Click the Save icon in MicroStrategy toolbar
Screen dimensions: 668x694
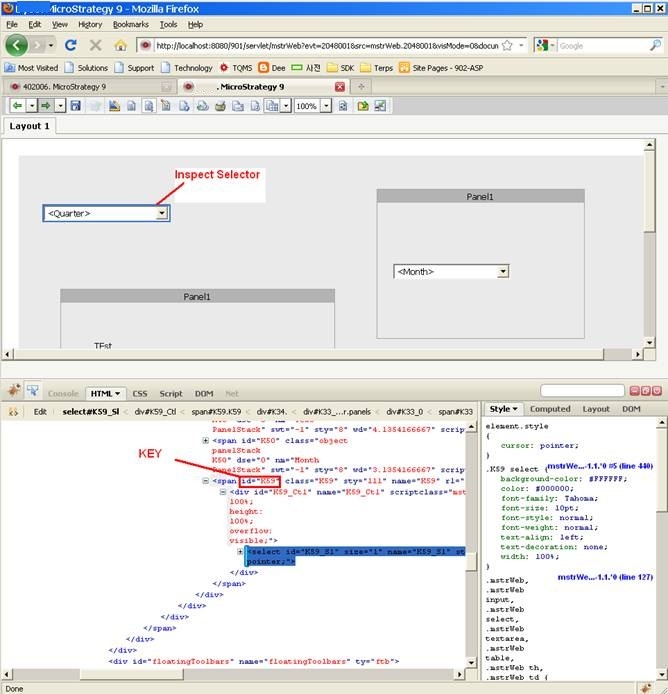[x=75, y=105]
